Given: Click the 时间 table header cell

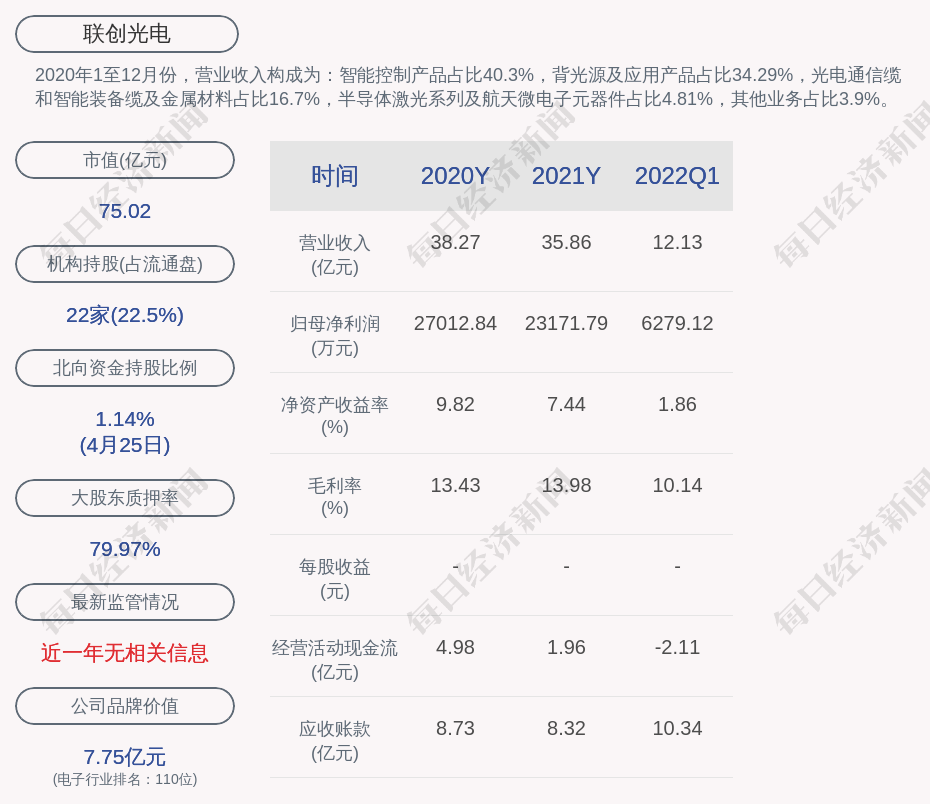Looking at the screenshot, I should pos(335,176).
